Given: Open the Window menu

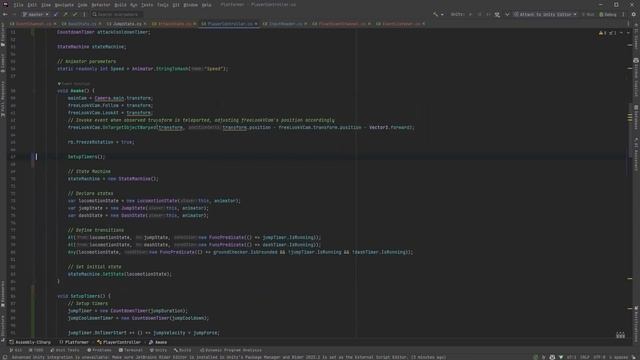Looking at the screenshot, I should click(191, 5).
